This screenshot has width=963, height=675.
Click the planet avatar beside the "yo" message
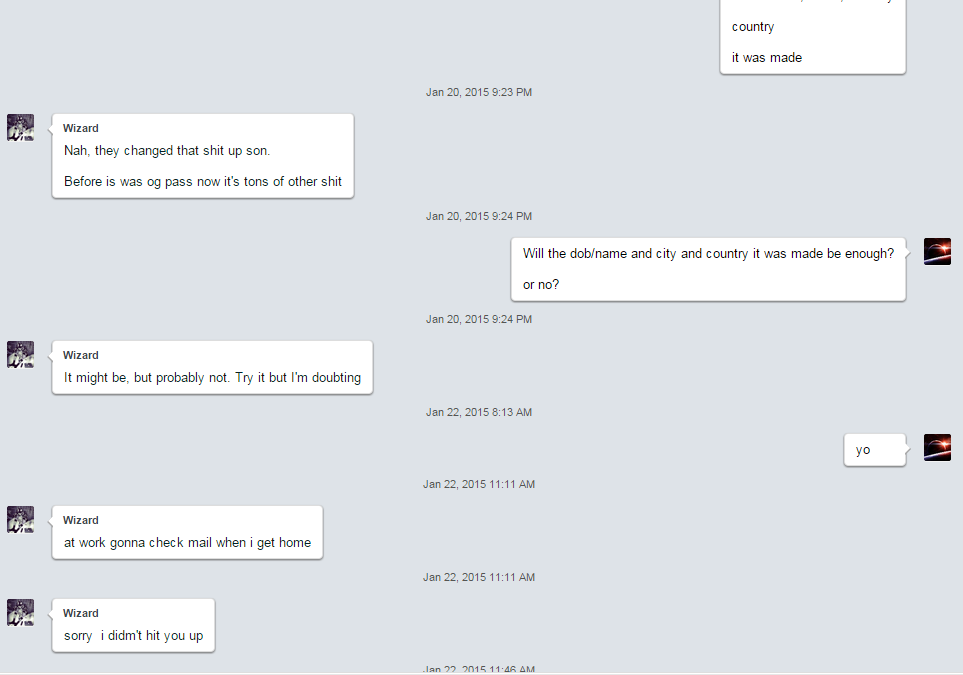pyautogui.click(x=937, y=448)
